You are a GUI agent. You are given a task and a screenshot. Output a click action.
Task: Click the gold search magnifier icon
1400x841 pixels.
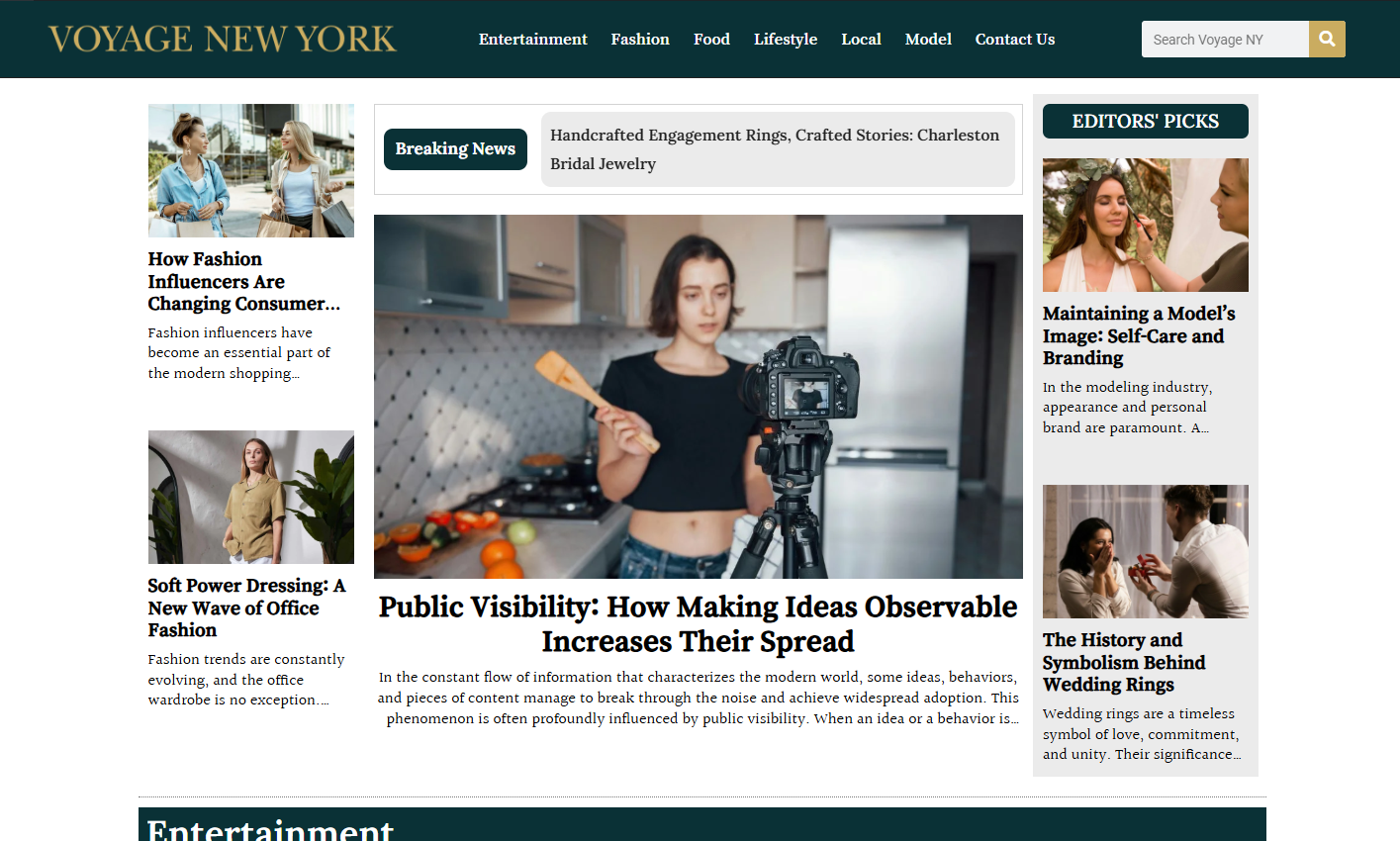point(1327,40)
